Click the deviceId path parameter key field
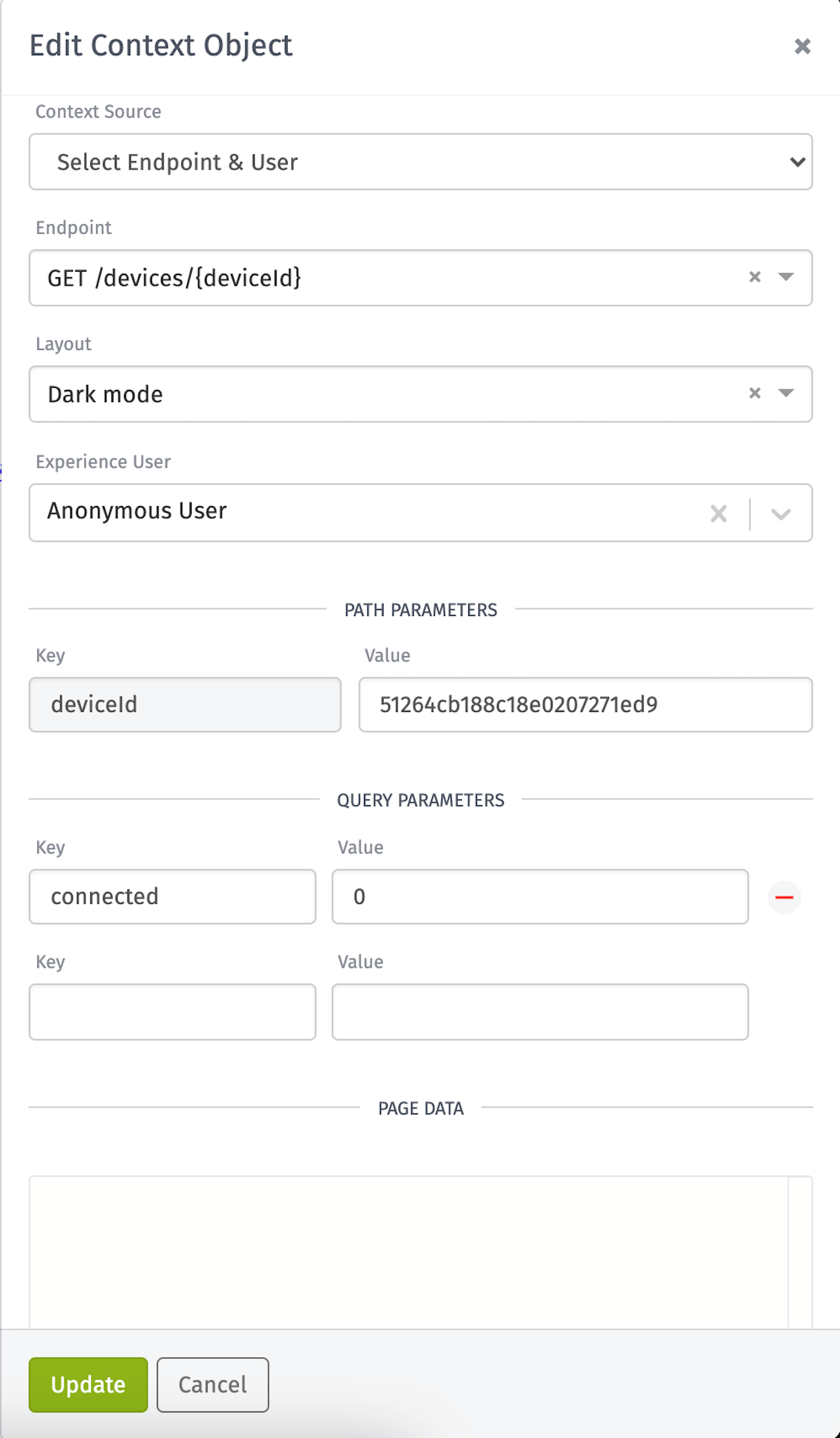The height and width of the screenshot is (1438, 840). [x=185, y=704]
